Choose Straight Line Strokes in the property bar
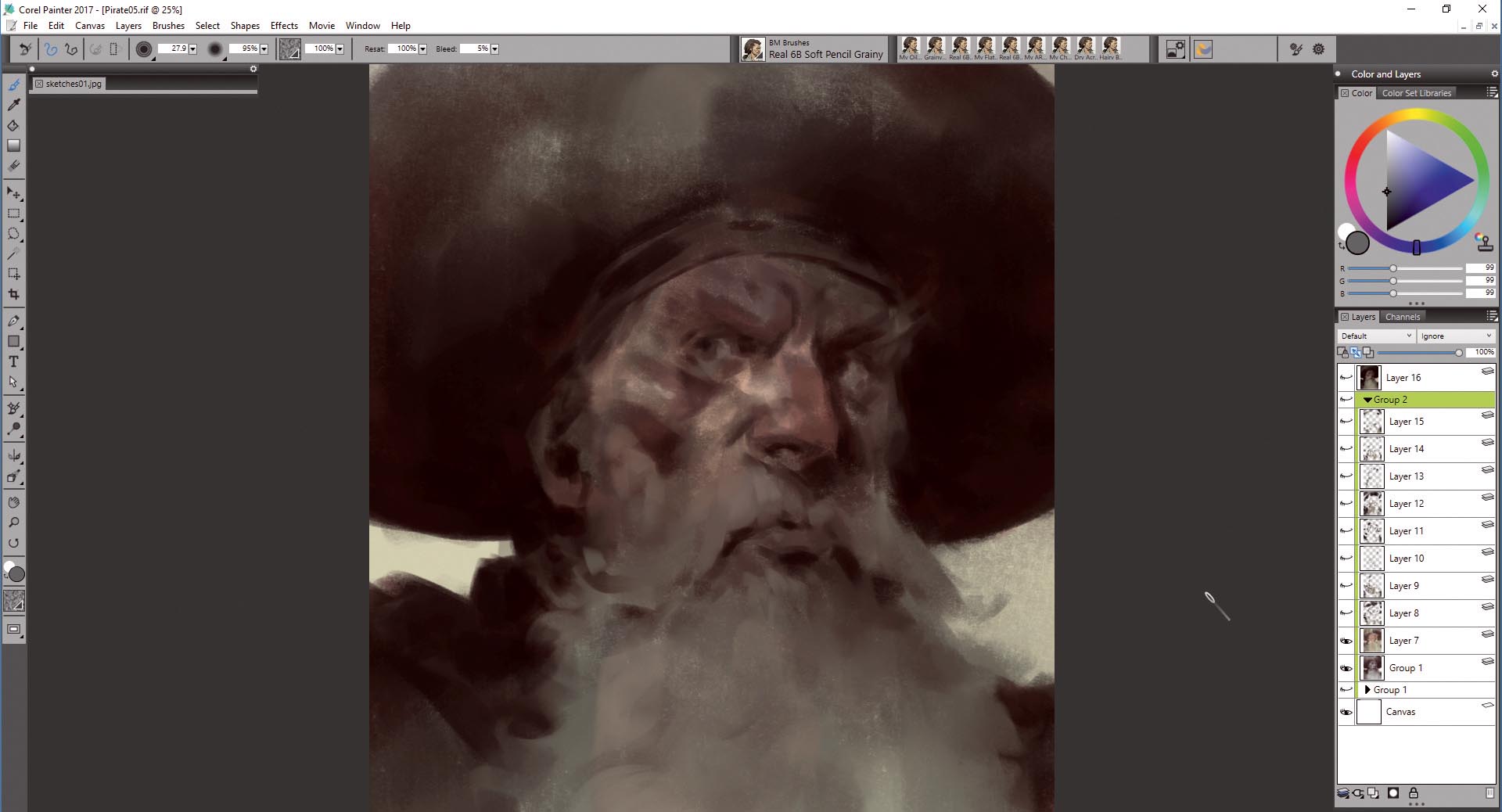The image size is (1502, 812). coord(71,49)
